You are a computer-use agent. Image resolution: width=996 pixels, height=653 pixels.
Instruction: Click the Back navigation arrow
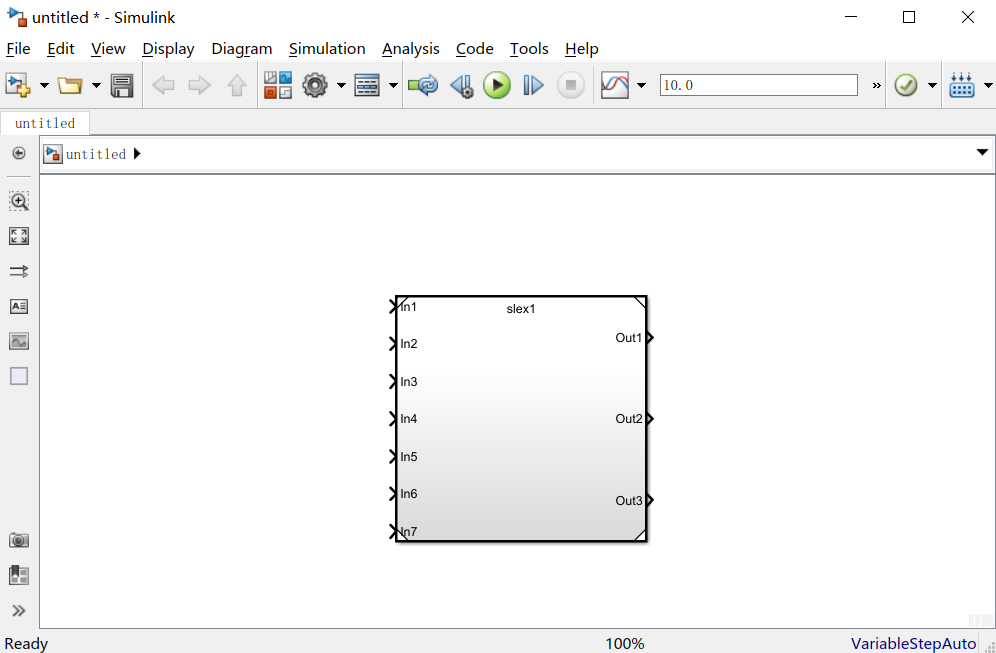pos(163,85)
